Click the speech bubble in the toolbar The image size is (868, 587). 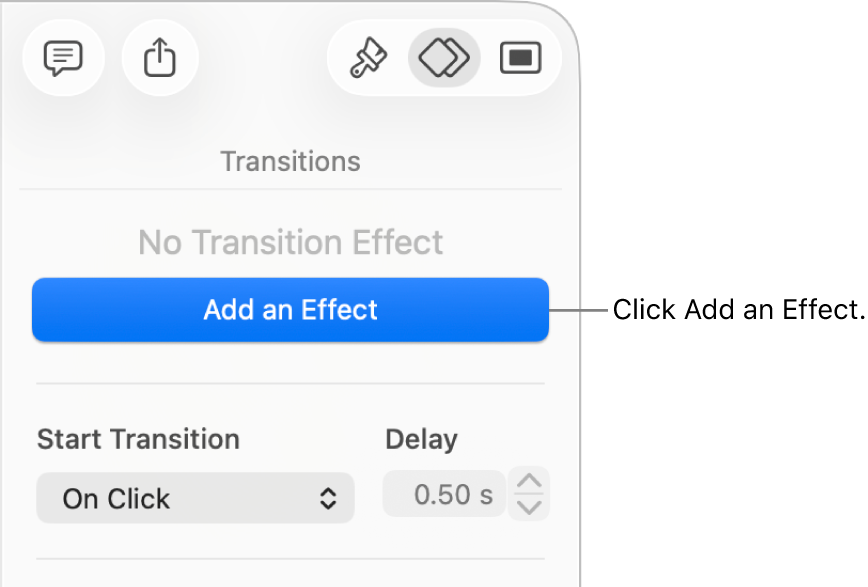63,58
